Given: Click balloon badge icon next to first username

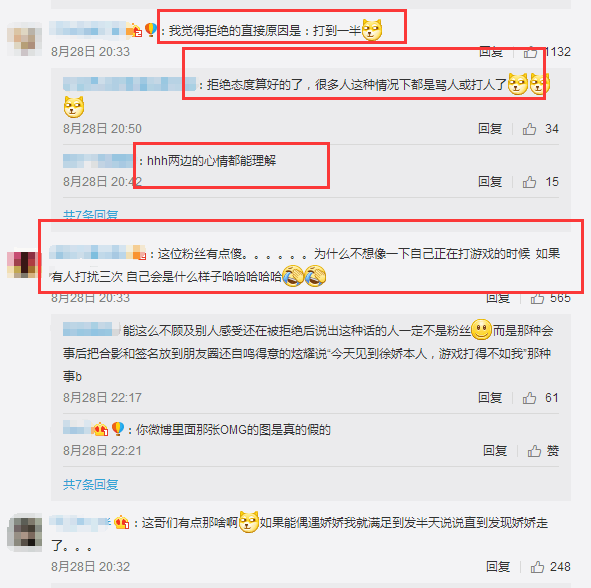Looking at the screenshot, I should pos(151,29).
